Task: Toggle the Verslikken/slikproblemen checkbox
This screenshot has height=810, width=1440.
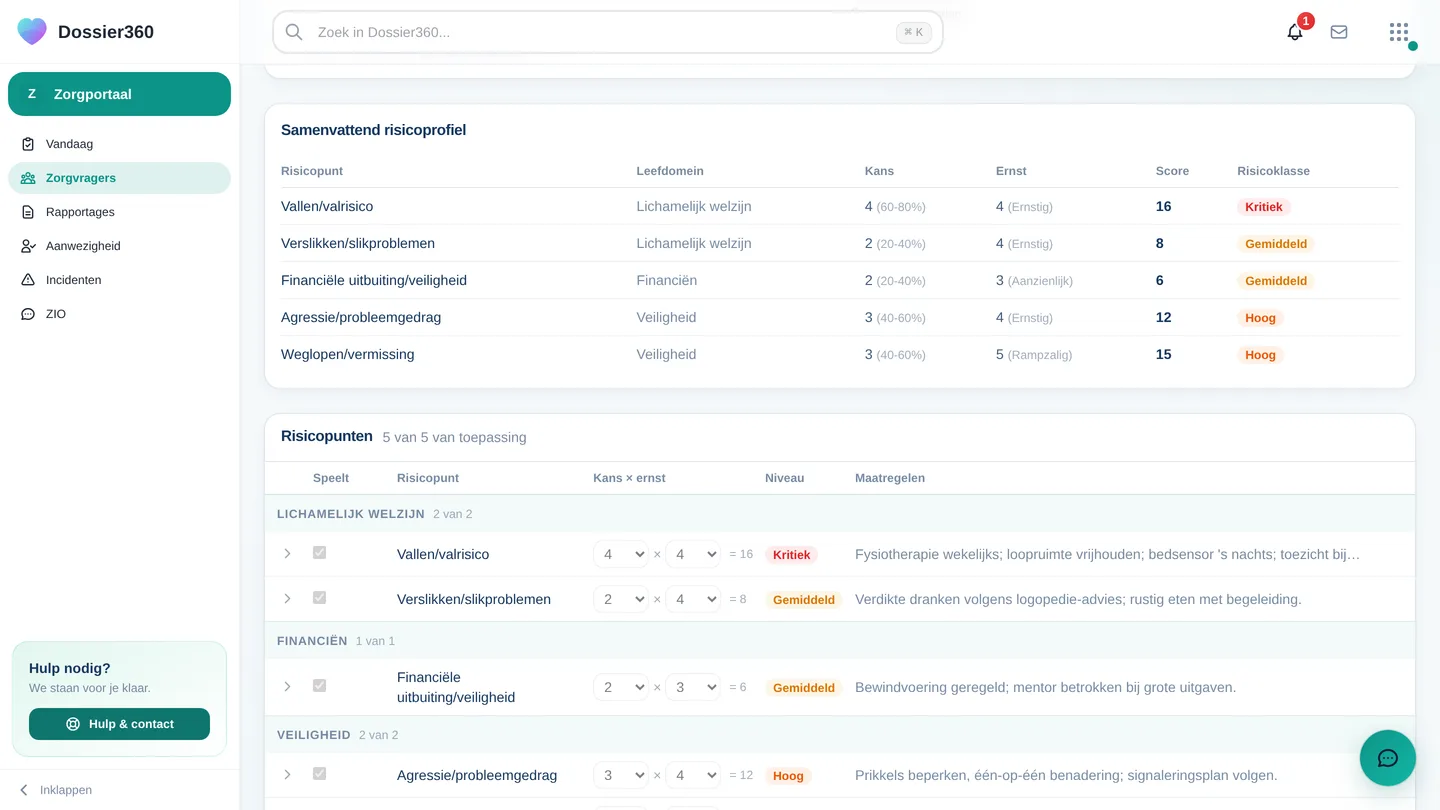Action: (x=319, y=598)
